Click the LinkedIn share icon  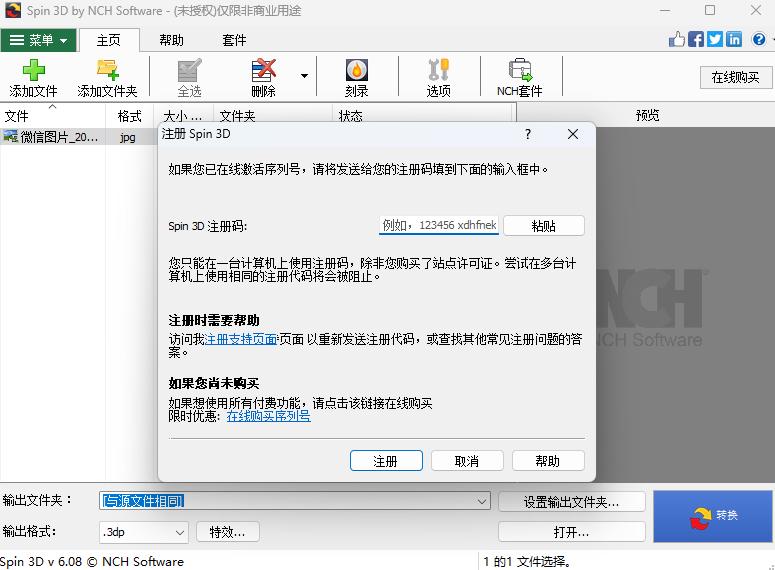point(734,39)
